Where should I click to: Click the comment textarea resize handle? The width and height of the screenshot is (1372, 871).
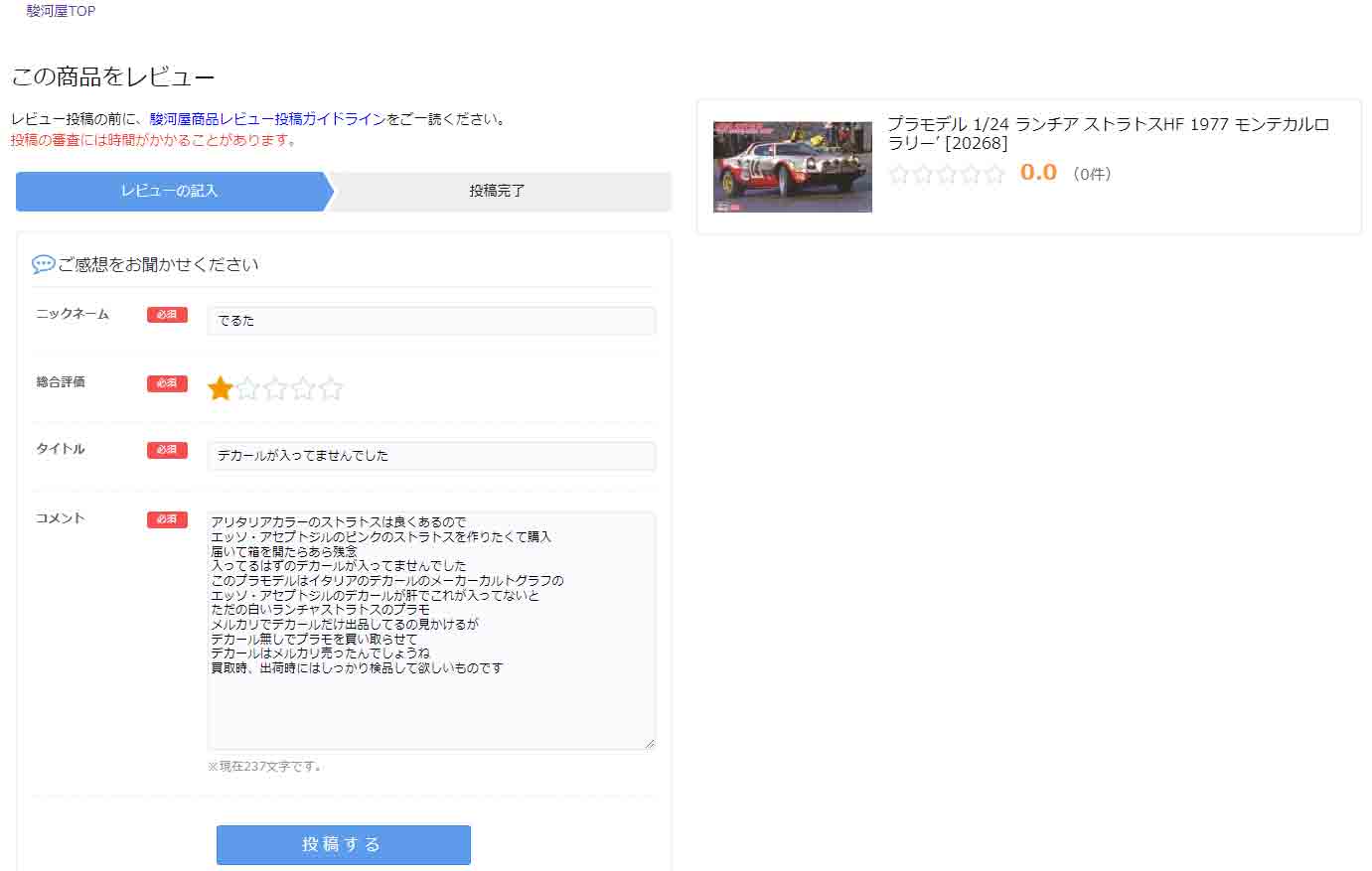pos(650,743)
